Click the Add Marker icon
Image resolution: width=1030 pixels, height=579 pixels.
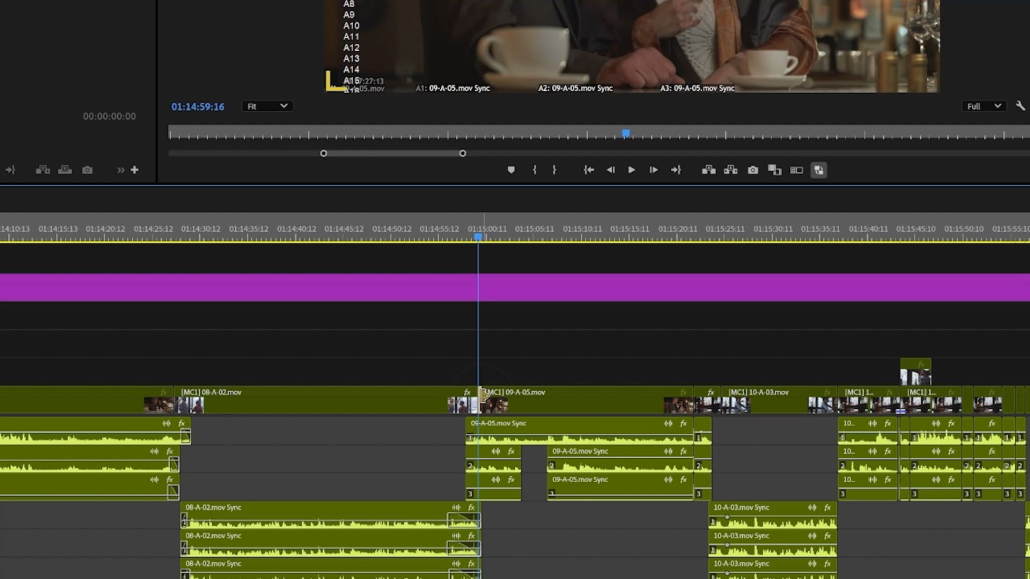click(511, 170)
